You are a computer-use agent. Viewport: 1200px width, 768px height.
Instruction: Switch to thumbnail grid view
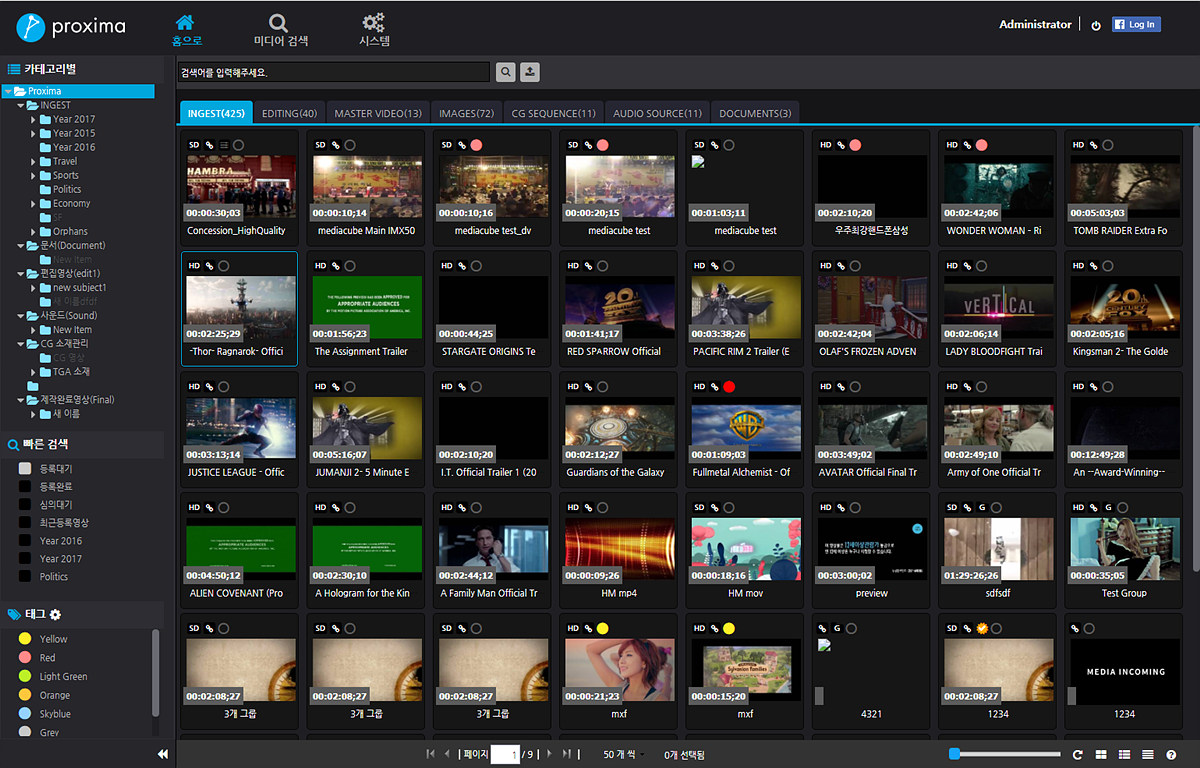click(1101, 754)
